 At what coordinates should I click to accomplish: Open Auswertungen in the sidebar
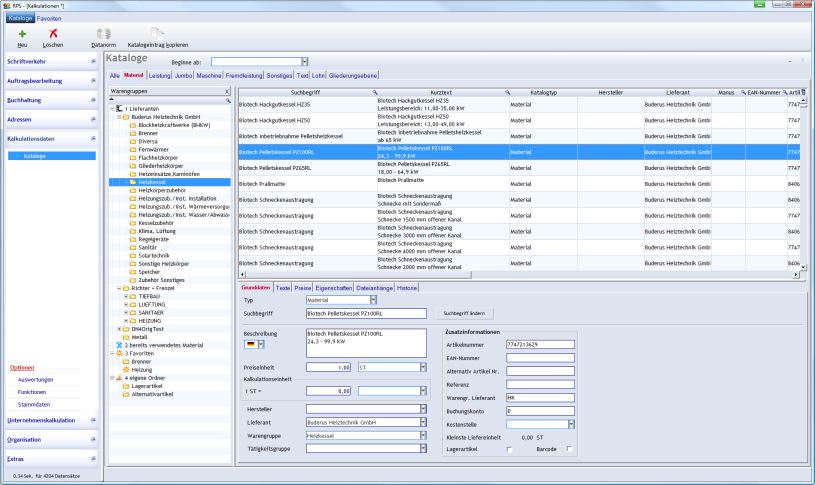(x=35, y=379)
